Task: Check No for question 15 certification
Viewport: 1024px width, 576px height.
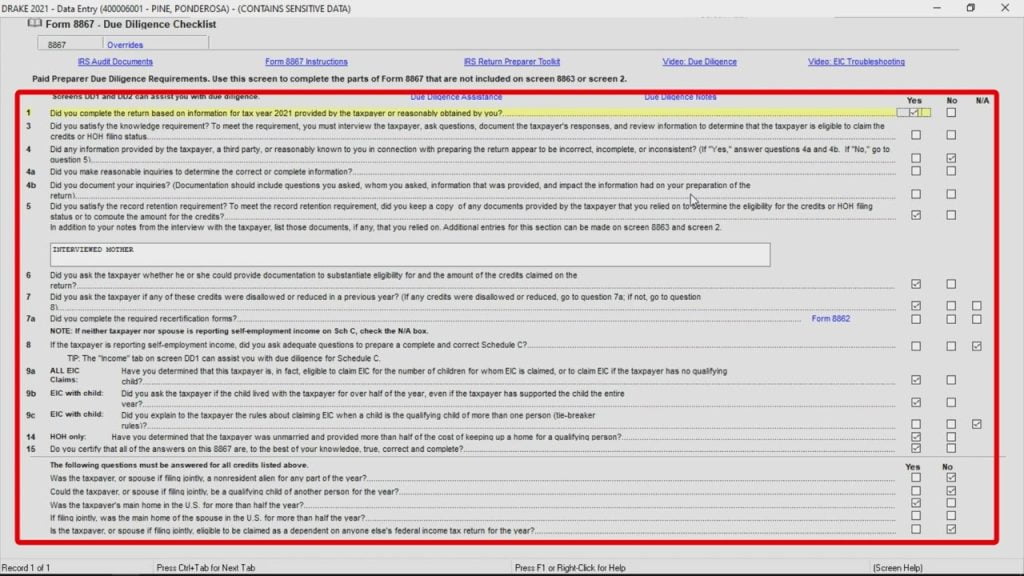Action: tap(951, 449)
